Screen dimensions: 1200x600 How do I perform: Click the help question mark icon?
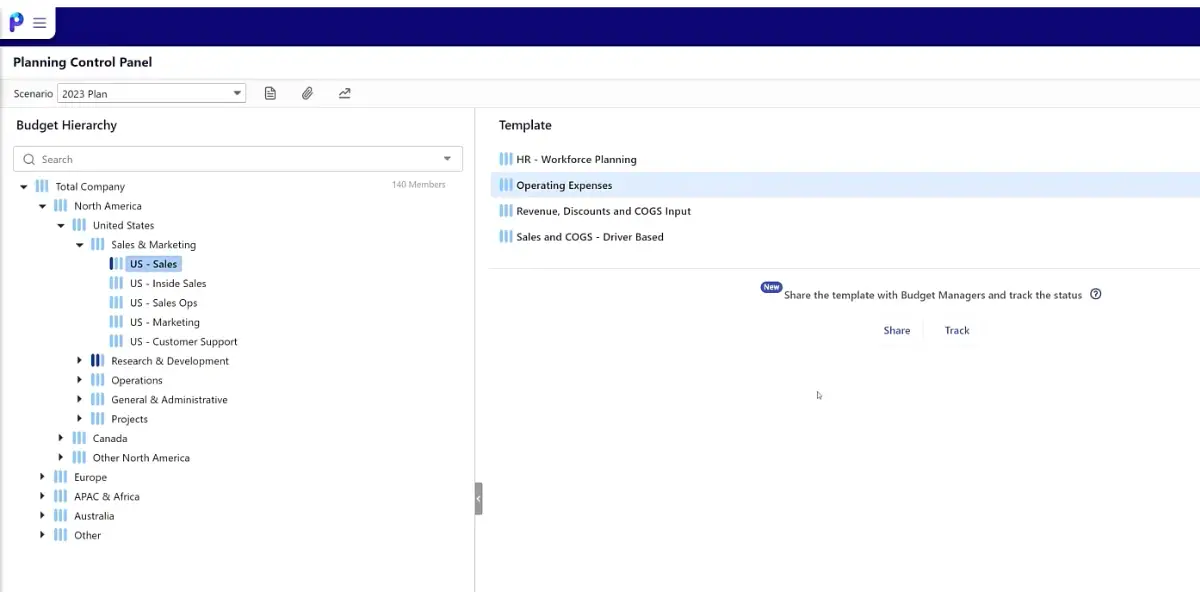tap(1096, 295)
